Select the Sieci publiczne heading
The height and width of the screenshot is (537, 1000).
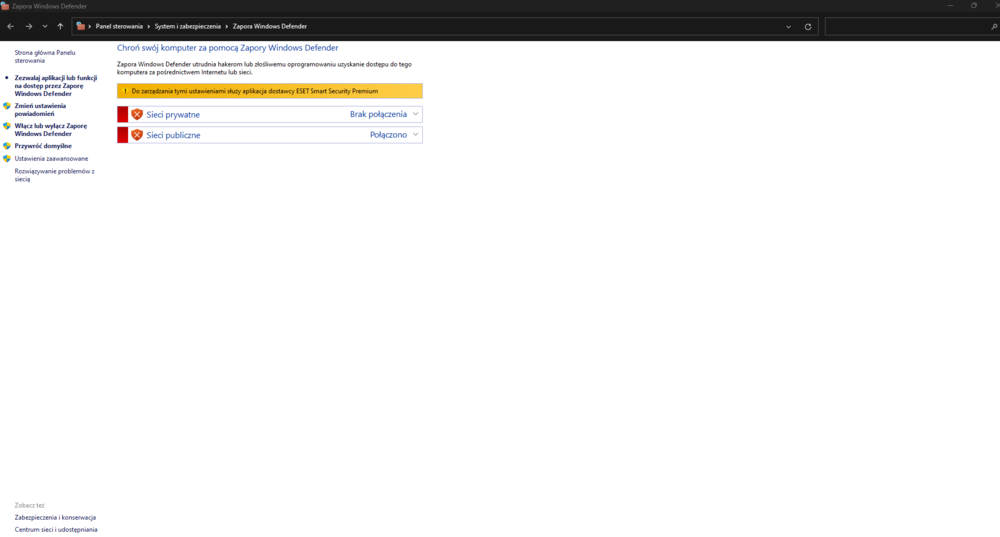pos(173,135)
